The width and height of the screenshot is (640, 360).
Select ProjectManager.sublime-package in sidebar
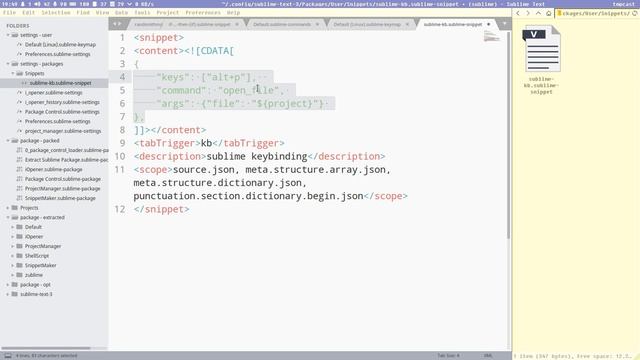point(62,189)
